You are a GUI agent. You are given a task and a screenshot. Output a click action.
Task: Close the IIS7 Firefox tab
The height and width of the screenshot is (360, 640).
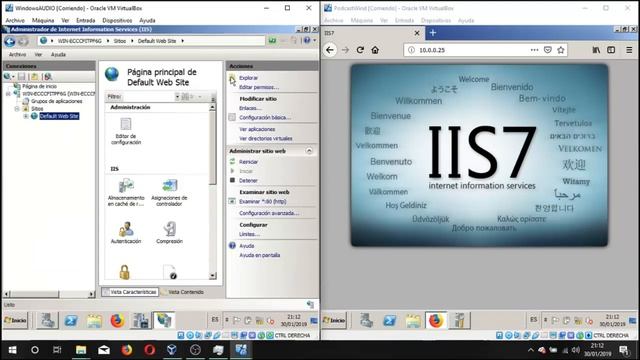[x=417, y=33]
